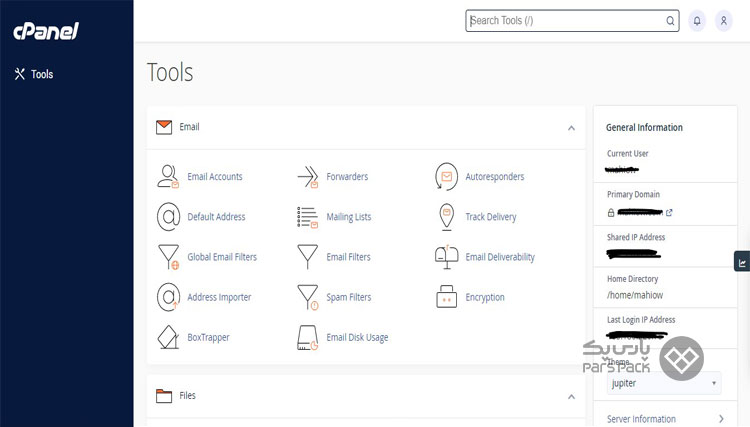The width and height of the screenshot is (750, 427).
Task: Click the /home/mahiow home directory text
Action: (635, 295)
